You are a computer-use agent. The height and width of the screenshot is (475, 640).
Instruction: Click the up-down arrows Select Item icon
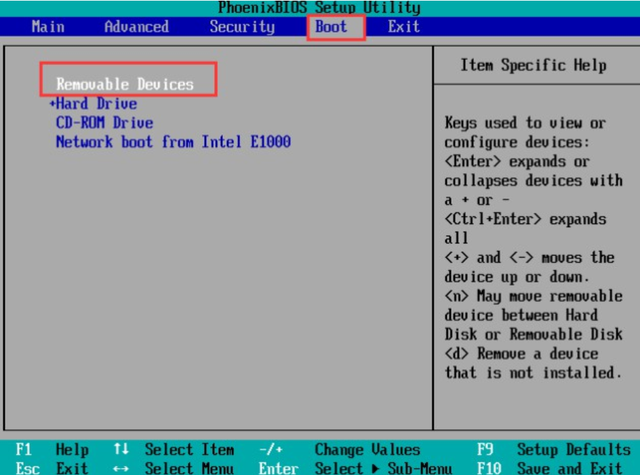[x=120, y=450]
